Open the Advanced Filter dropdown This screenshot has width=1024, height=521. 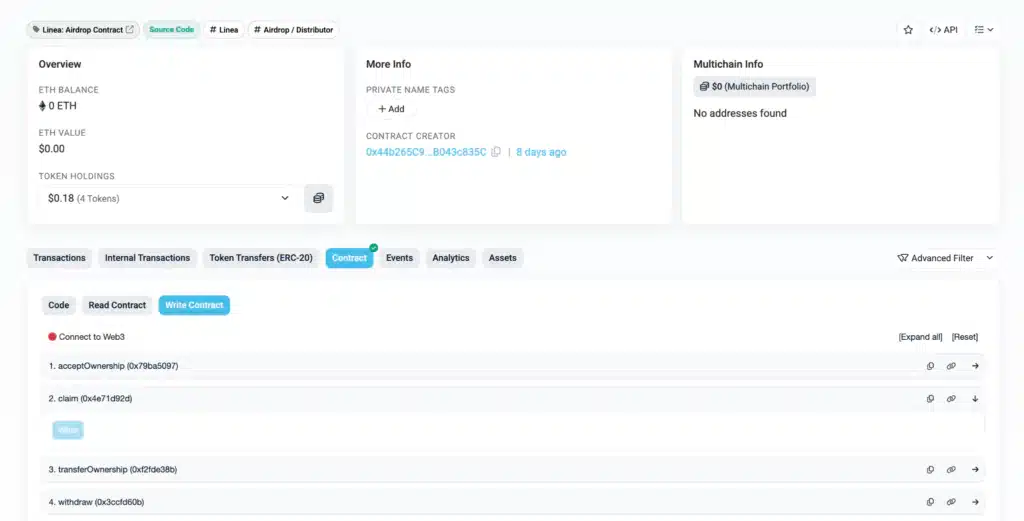[945, 258]
